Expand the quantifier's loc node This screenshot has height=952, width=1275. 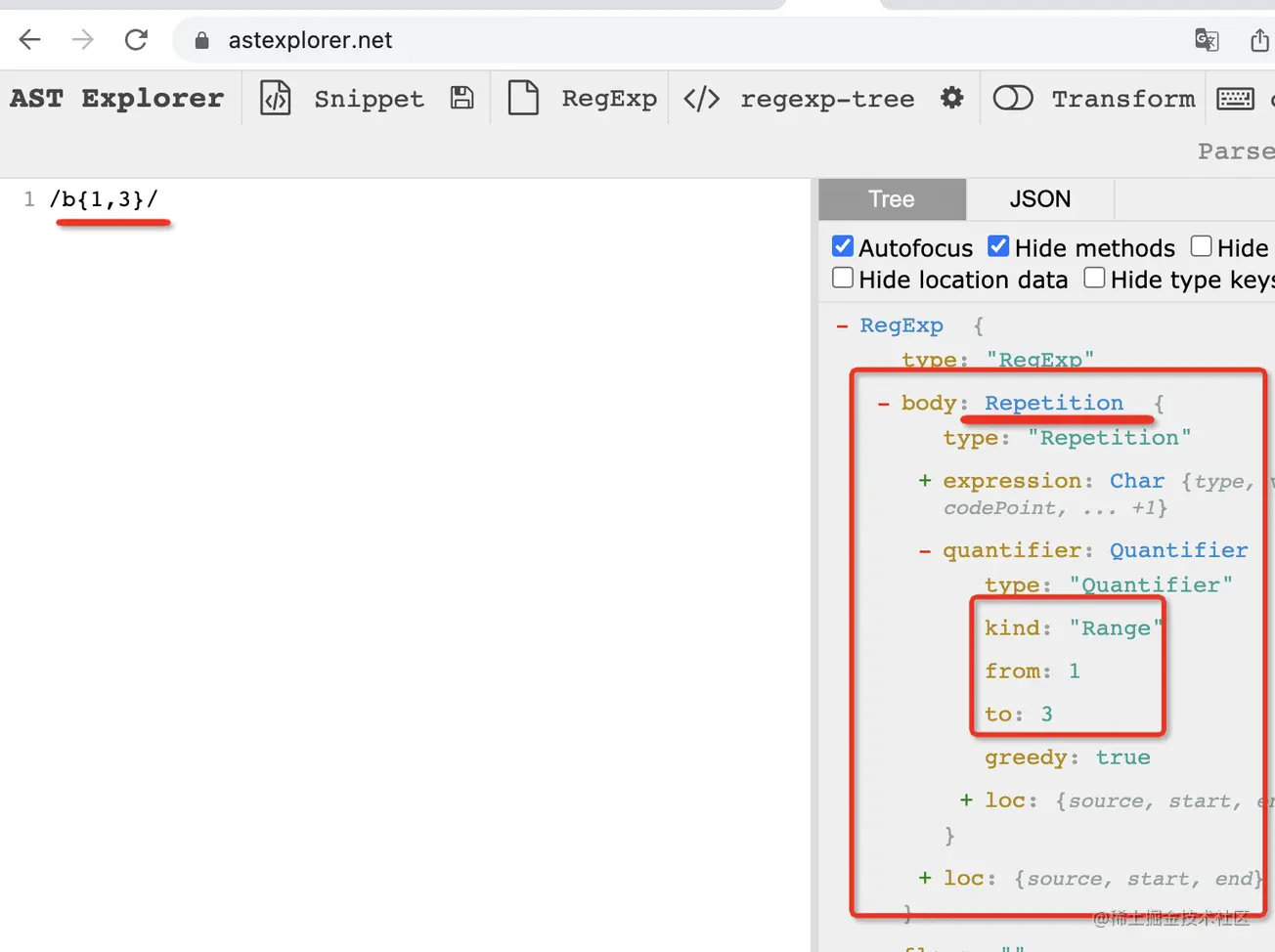pyautogui.click(x=966, y=801)
